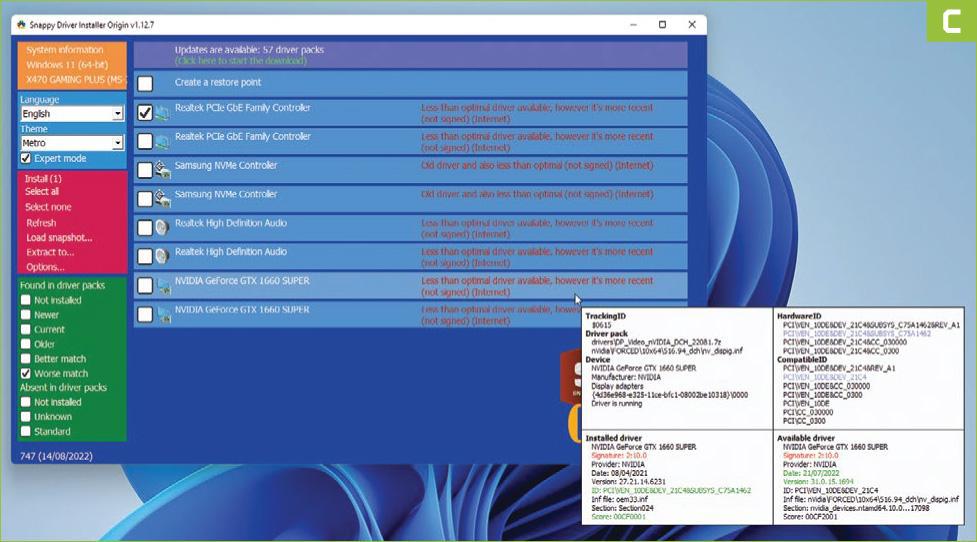Open Load snapshot...
The height and width of the screenshot is (542, 977).
coord(59,237)
